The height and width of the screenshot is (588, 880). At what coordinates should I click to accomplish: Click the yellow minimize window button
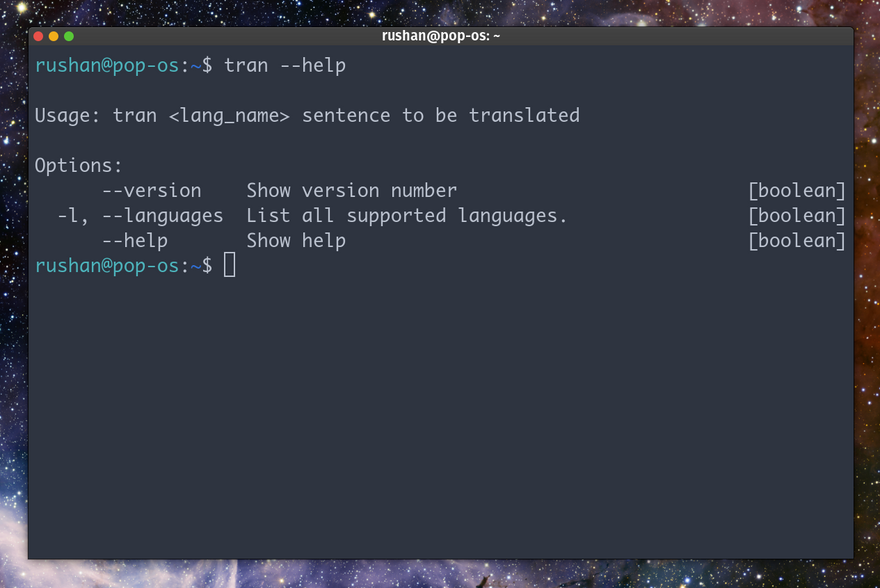tap(54, 36)
